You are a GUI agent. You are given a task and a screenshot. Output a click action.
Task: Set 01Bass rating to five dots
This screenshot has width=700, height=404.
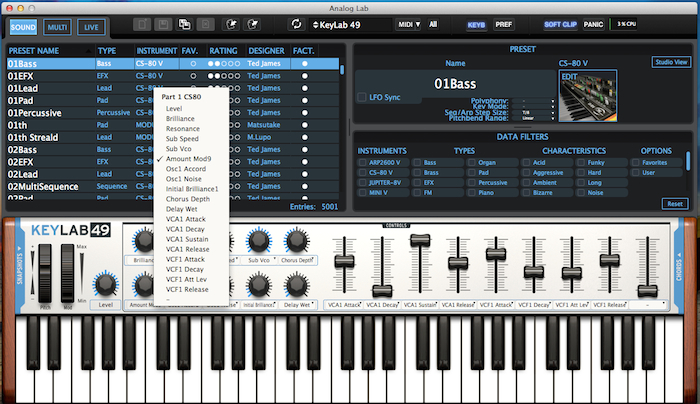click(238, 64)
